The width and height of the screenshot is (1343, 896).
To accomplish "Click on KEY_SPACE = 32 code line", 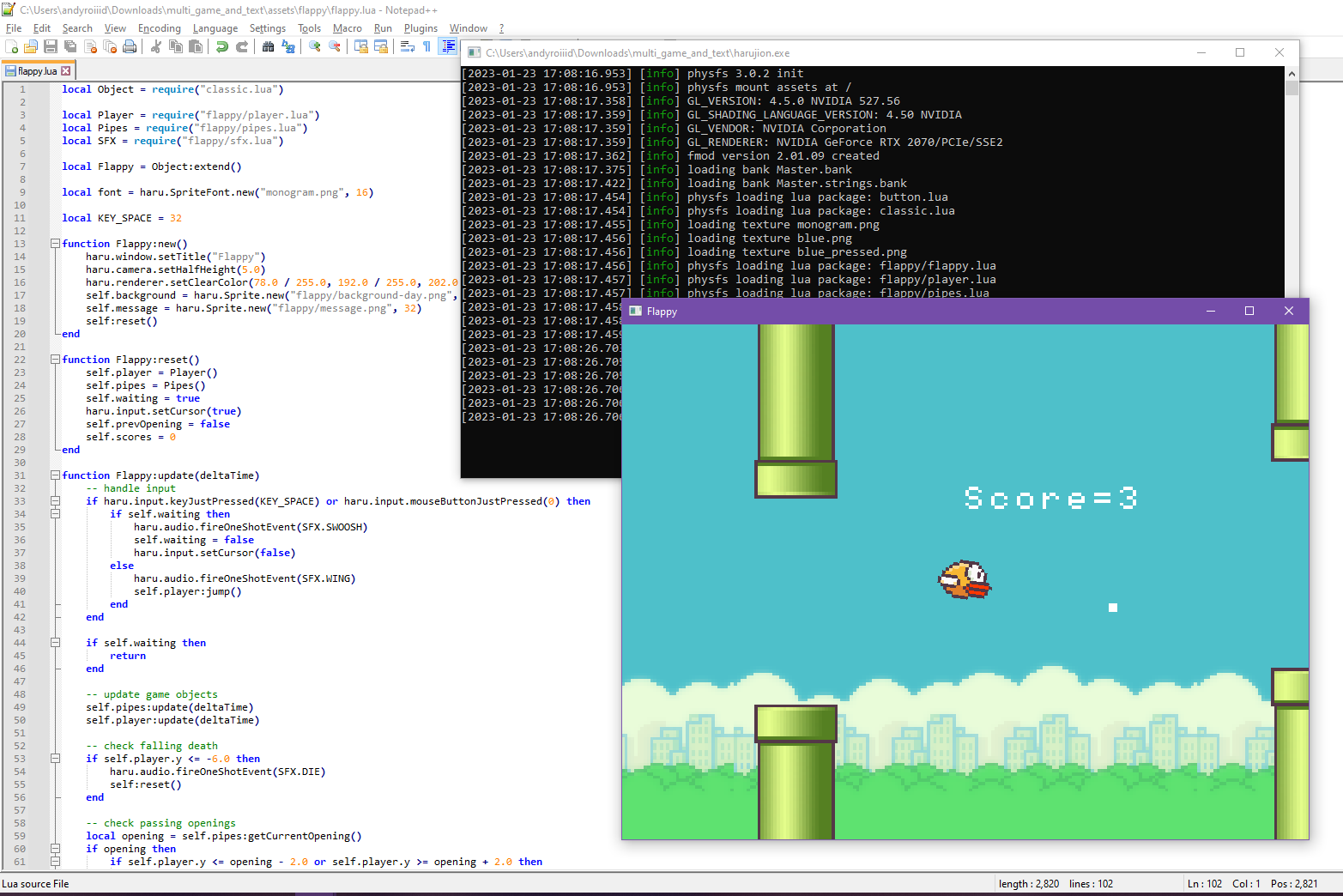I will 122,218.
